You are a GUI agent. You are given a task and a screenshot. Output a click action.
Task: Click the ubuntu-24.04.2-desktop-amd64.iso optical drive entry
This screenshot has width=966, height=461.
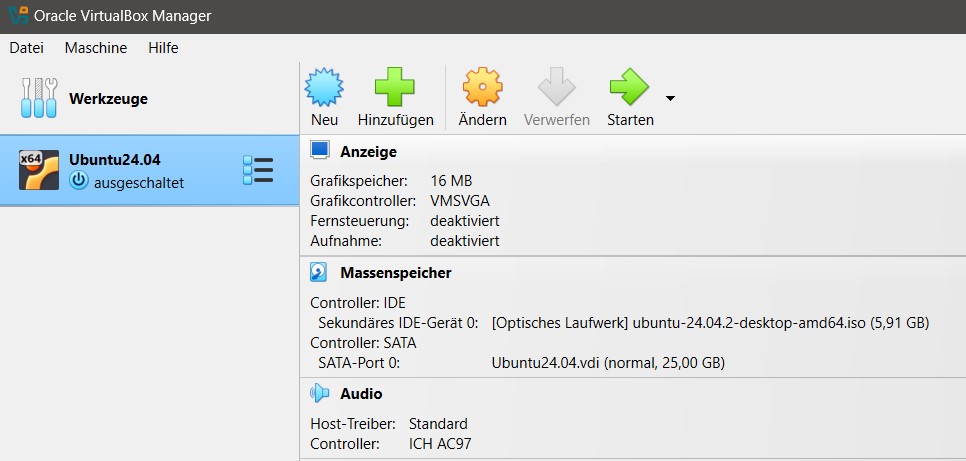point(710,323)
